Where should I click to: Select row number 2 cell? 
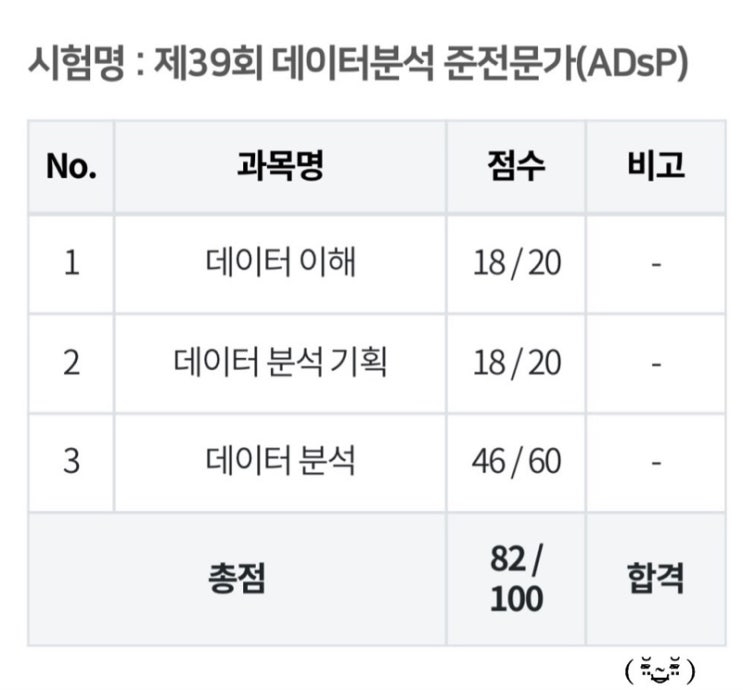tap(71, 363)
